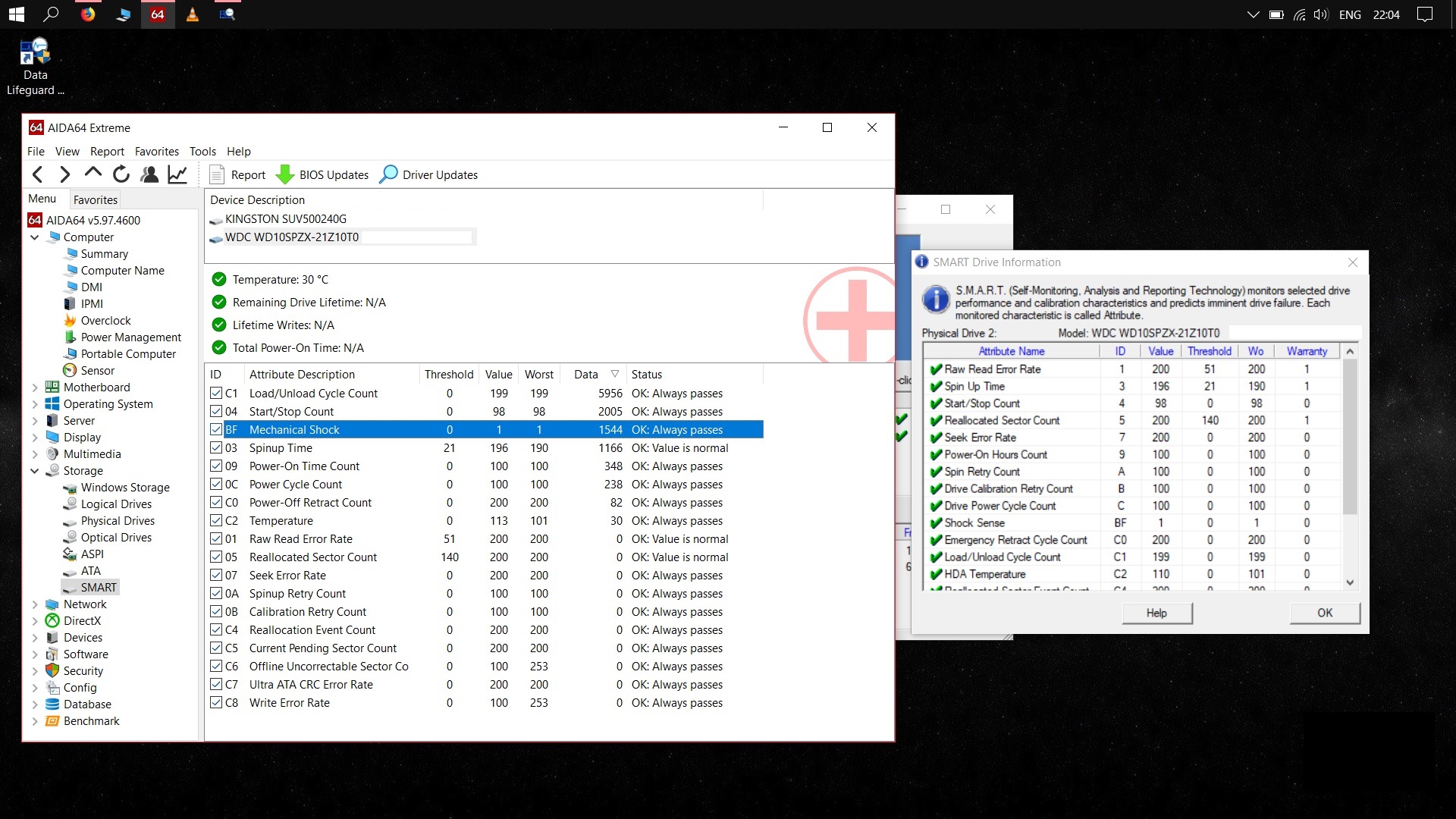The height and width of the screenshot is (819, 1456).
Task: Sort by Attribute Description column header
Action: click(331, 374)
